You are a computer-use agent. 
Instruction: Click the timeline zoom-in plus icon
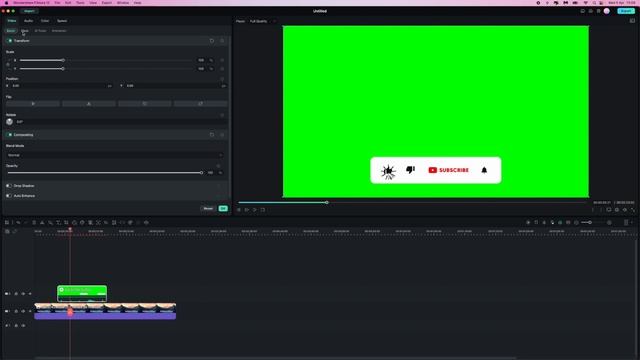tap(609, 222)
